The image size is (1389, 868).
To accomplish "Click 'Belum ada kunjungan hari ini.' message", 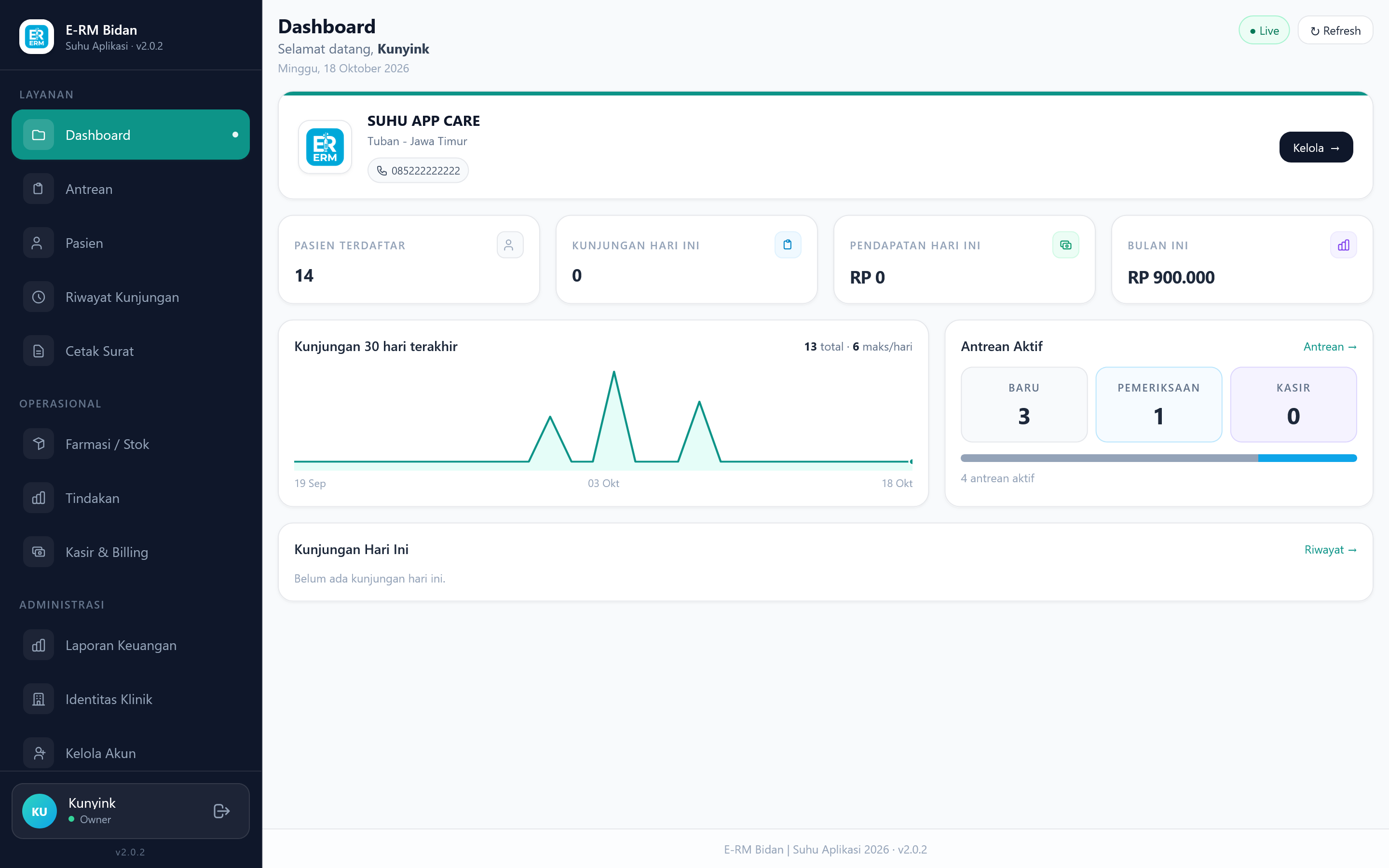I will [369, 578].
